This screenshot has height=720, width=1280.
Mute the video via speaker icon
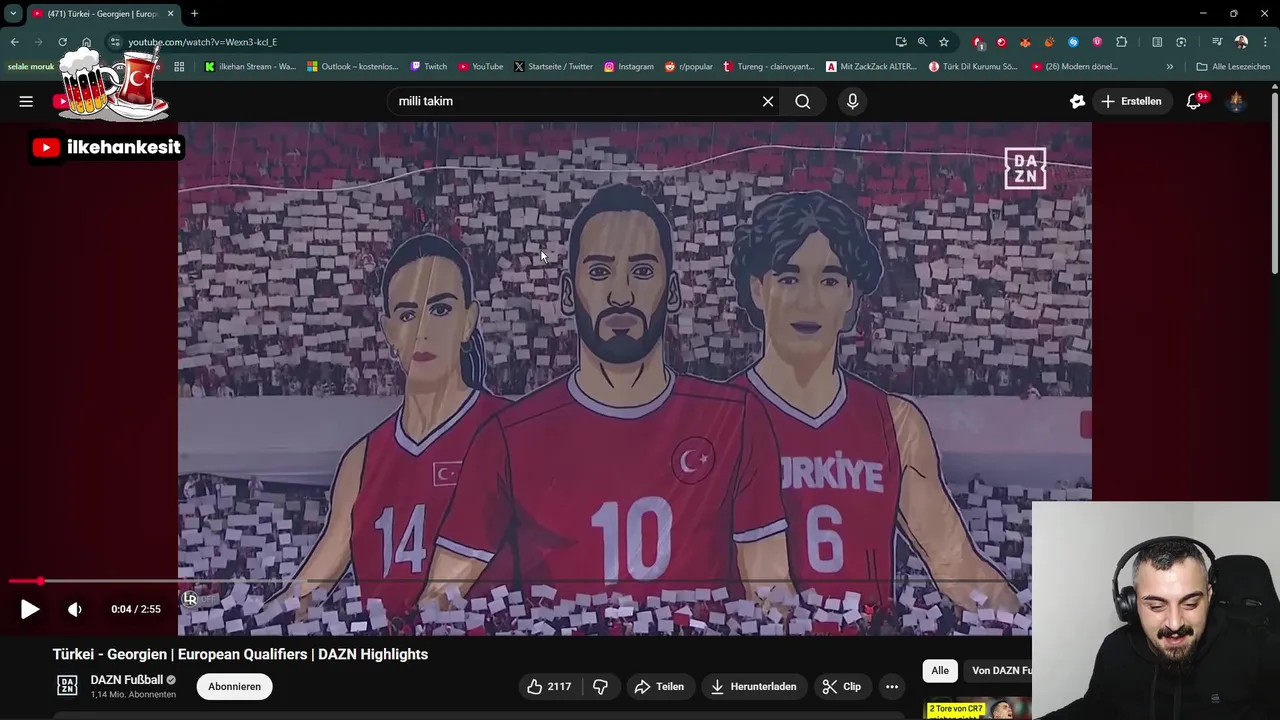click(x=75, y=609)
